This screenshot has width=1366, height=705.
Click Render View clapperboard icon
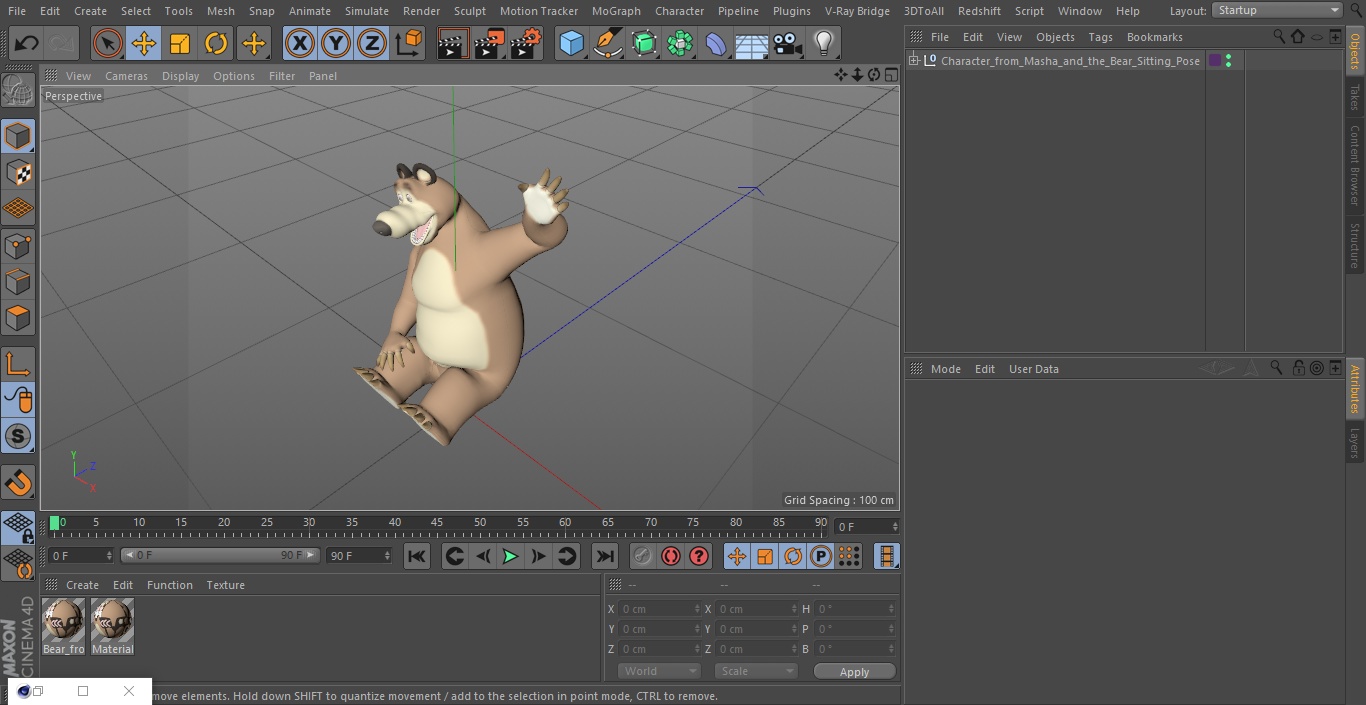(453, 43)
